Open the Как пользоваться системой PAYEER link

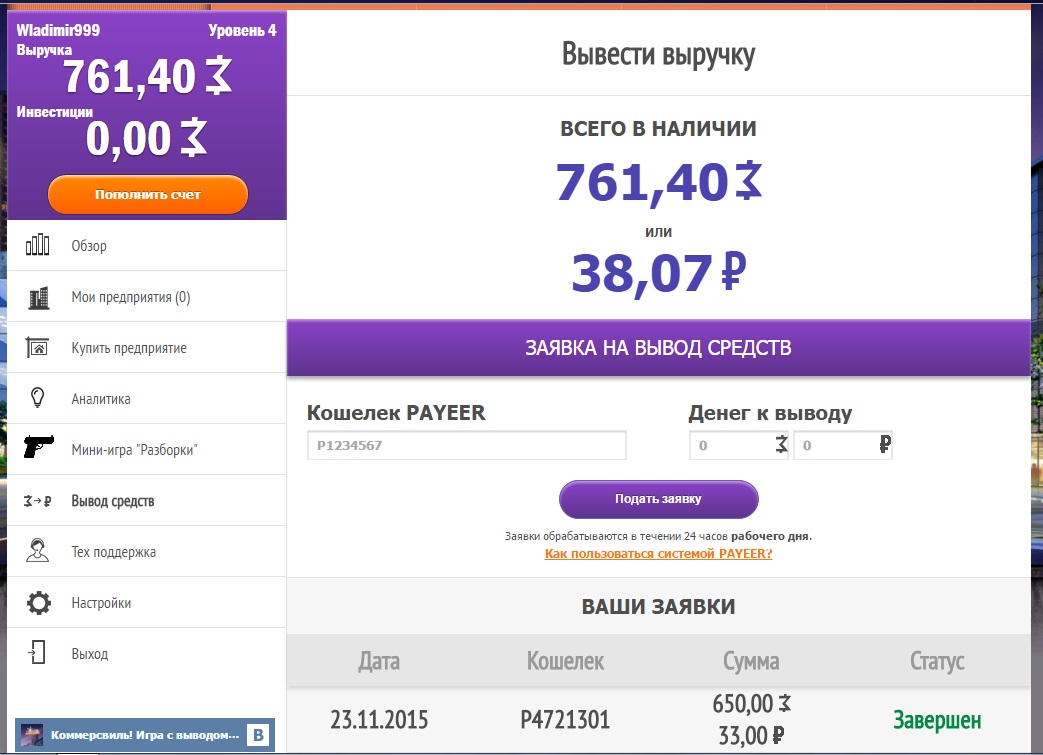[658, 553]
